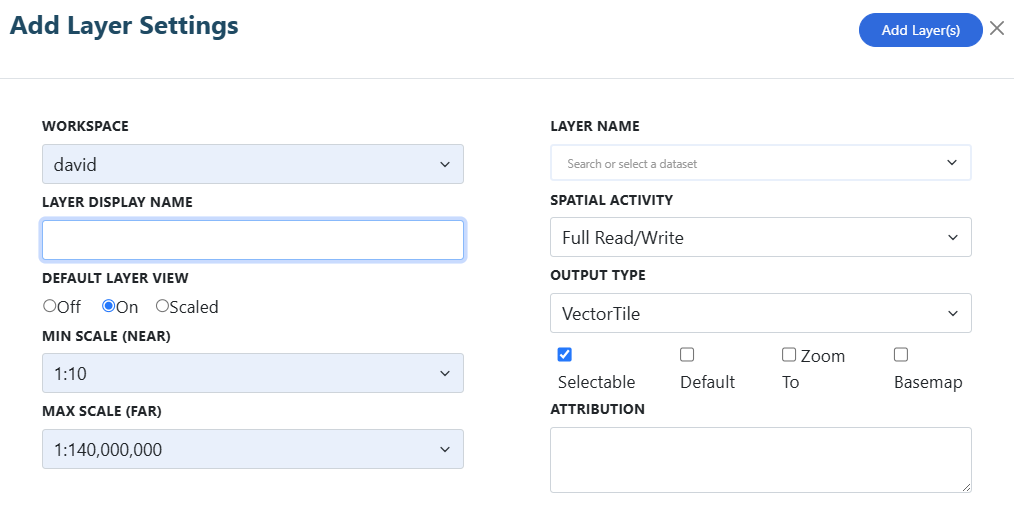Open the Workspace dropdown showing david
1014x507 pixels.
point(253,164)
